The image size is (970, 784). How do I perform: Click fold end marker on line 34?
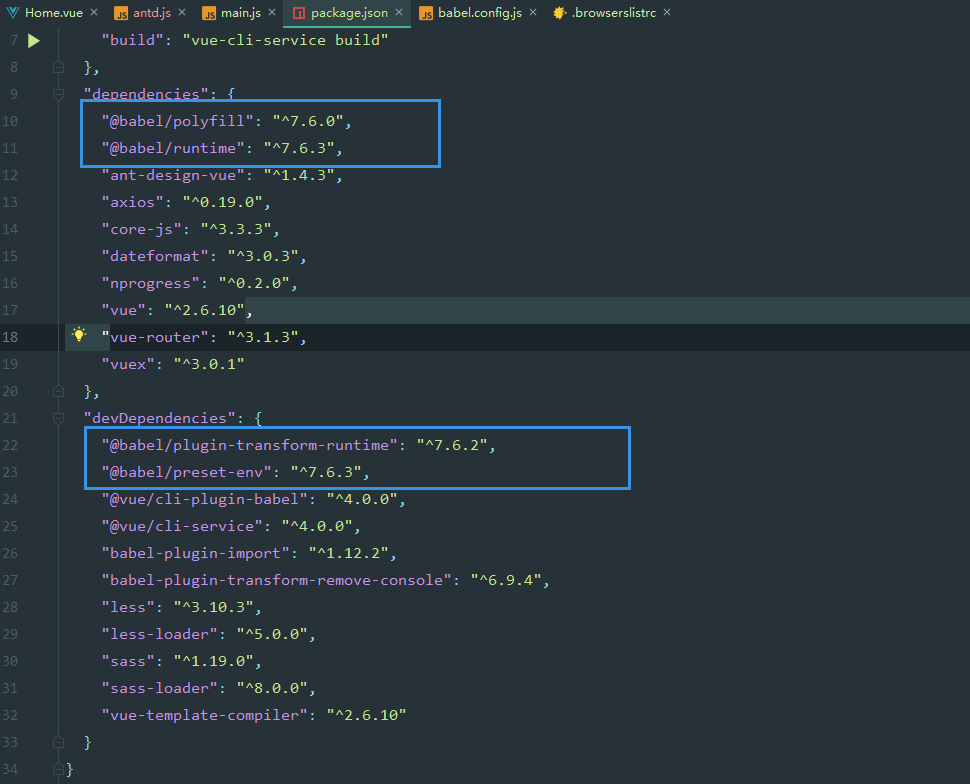click(x=58, y=769)
